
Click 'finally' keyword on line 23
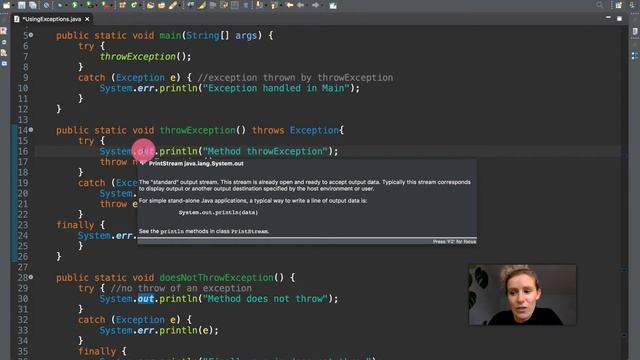75,225
